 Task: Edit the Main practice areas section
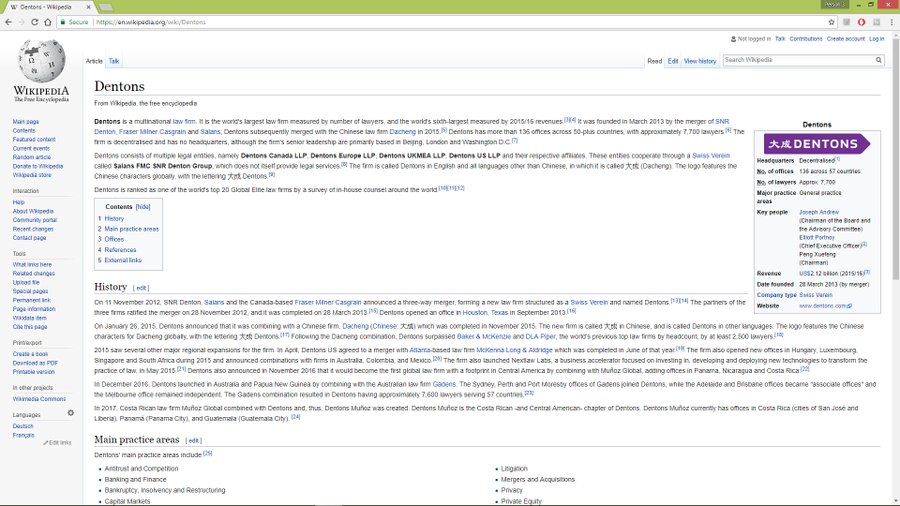click(x=193, y=441)
